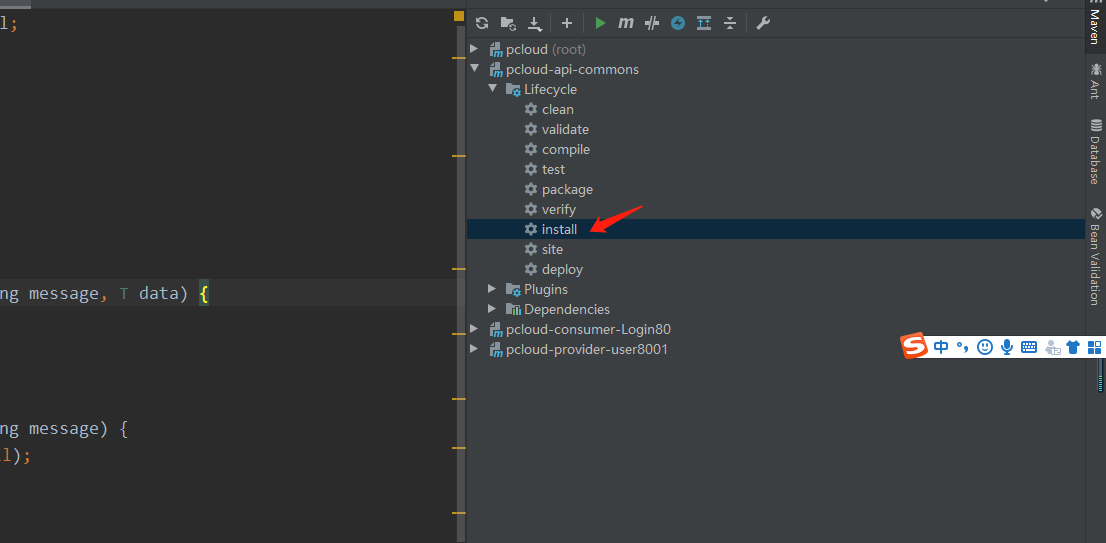The height and width of the screenshot is (543, 1106).
Task: Select the clean lifecycle goal
Action: [x=557, y=109]
